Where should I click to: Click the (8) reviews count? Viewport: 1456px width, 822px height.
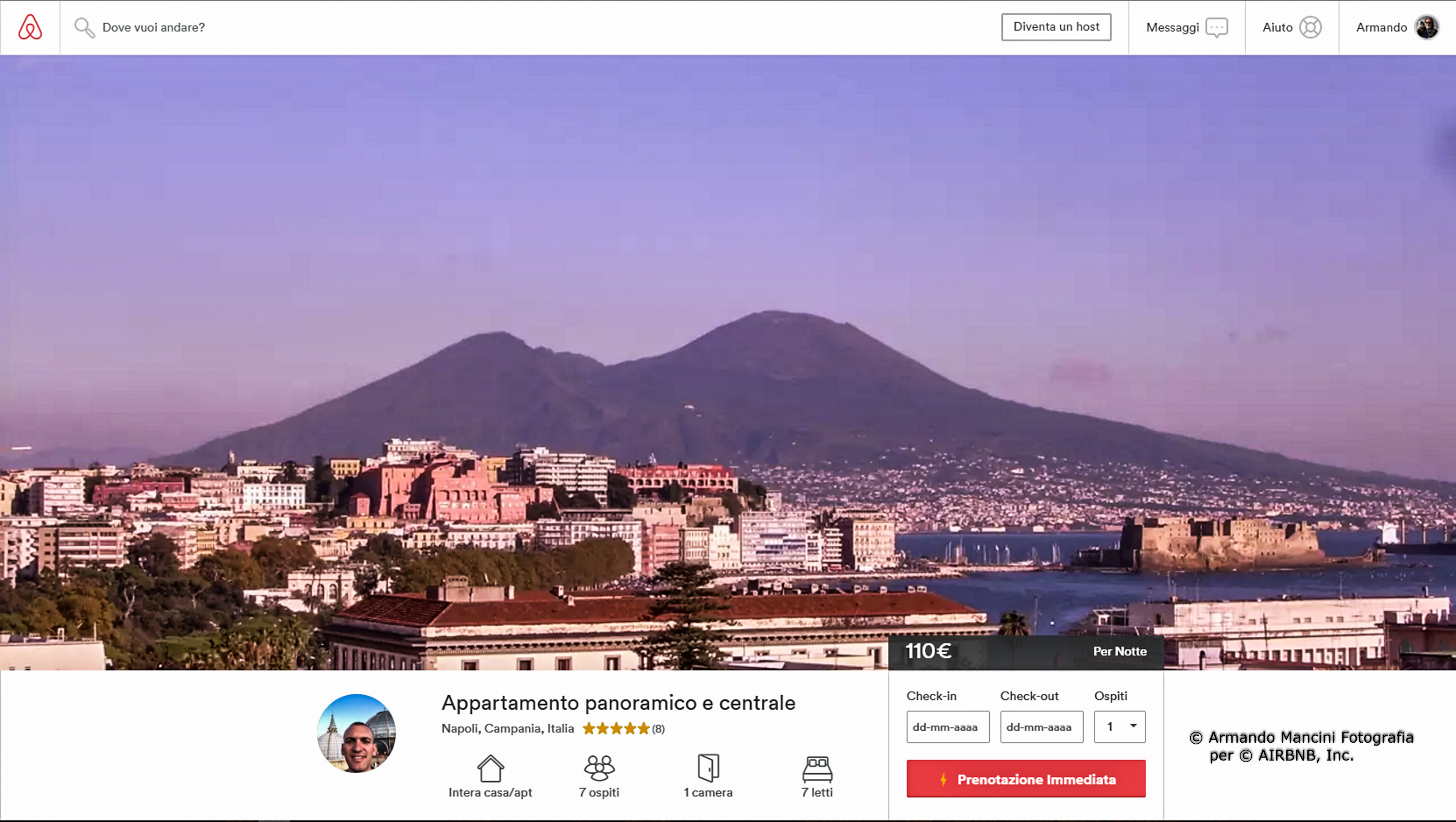(658, 729)
